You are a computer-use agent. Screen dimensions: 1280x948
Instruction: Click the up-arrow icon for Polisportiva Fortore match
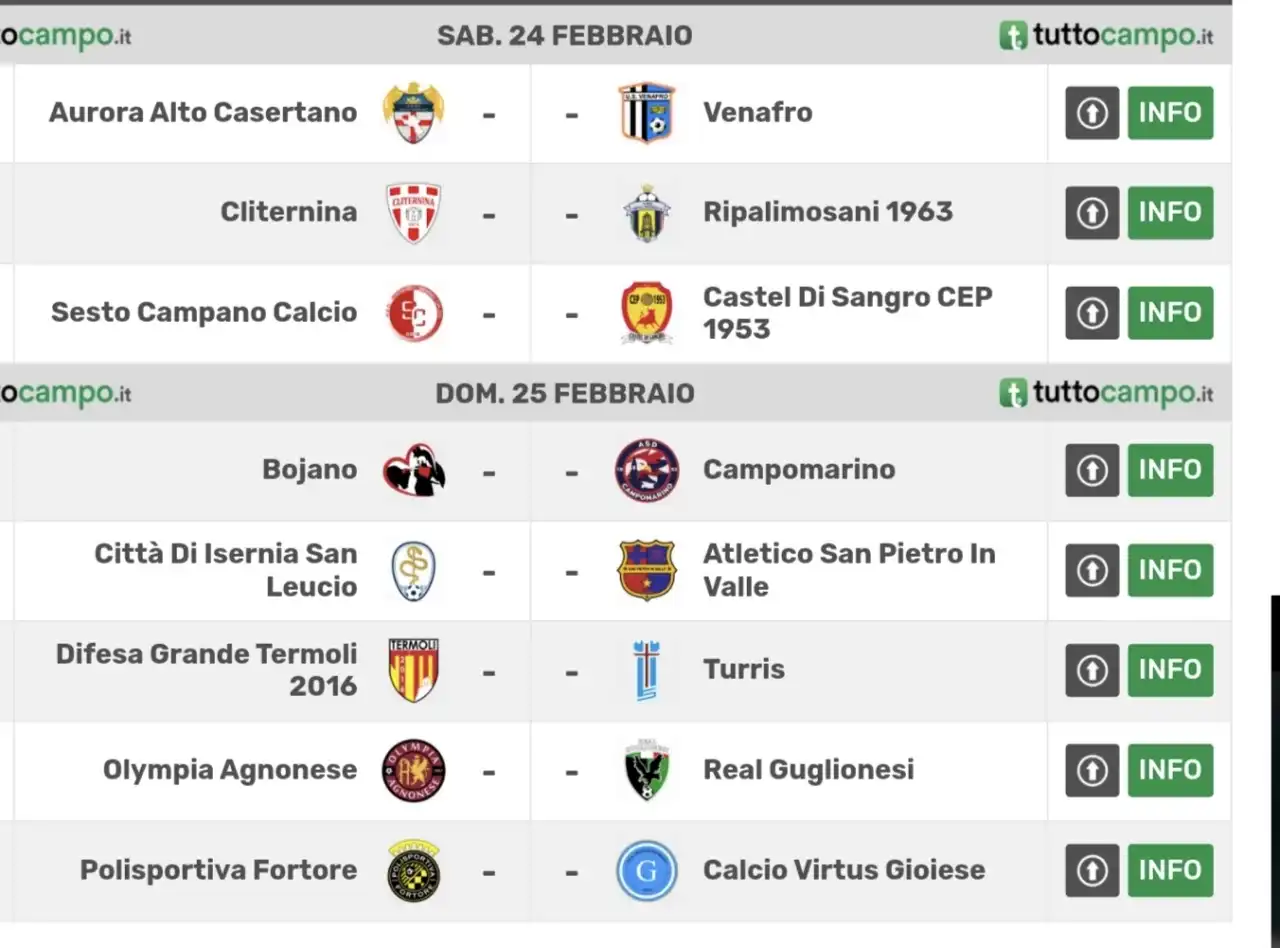[x=1092, y=870]
